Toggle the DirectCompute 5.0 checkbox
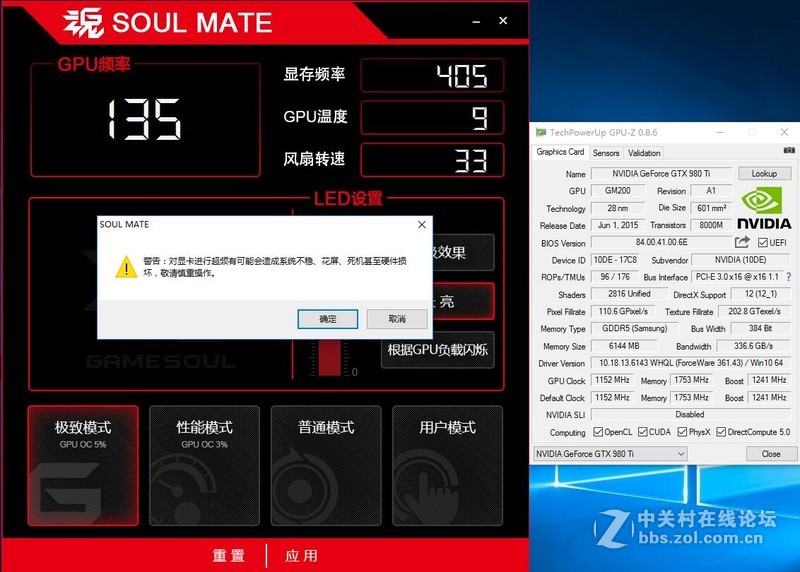 [721, 432]
